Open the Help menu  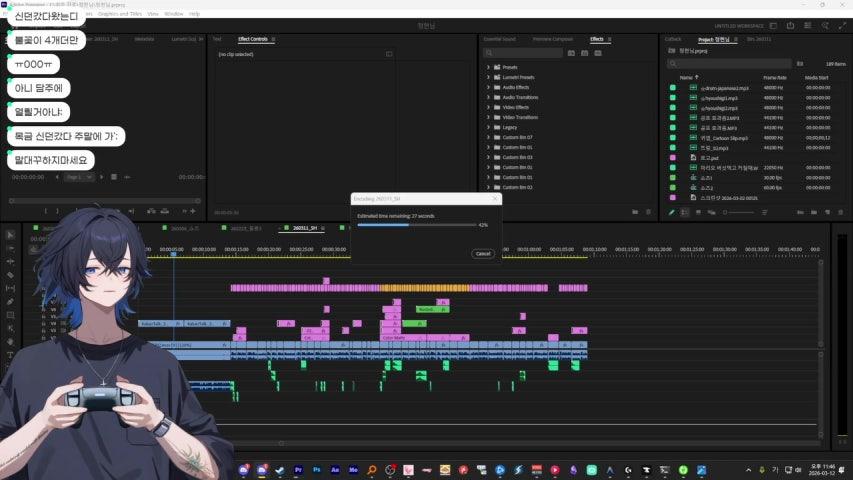coord(194,14)
